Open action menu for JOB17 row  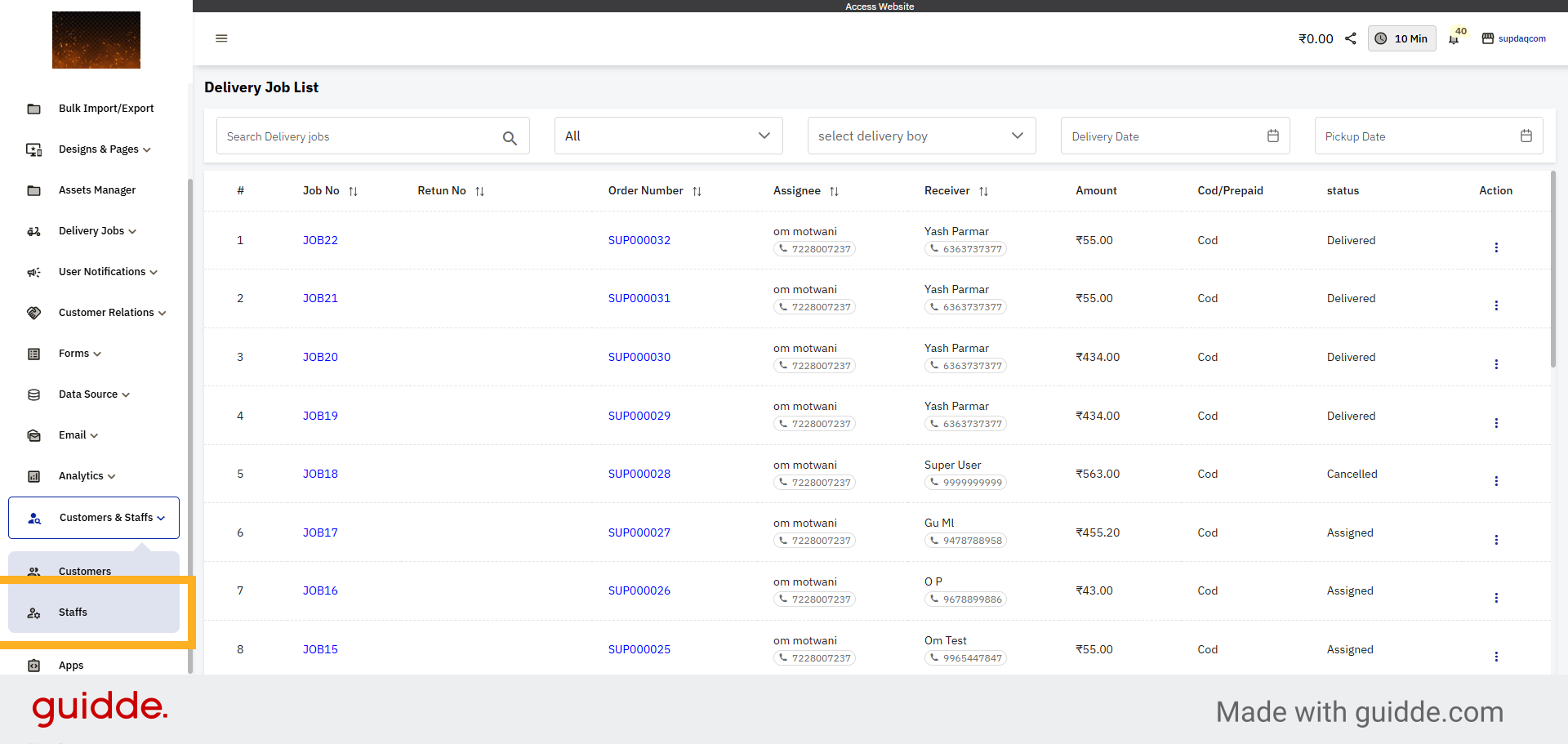tap(1496, 540)
